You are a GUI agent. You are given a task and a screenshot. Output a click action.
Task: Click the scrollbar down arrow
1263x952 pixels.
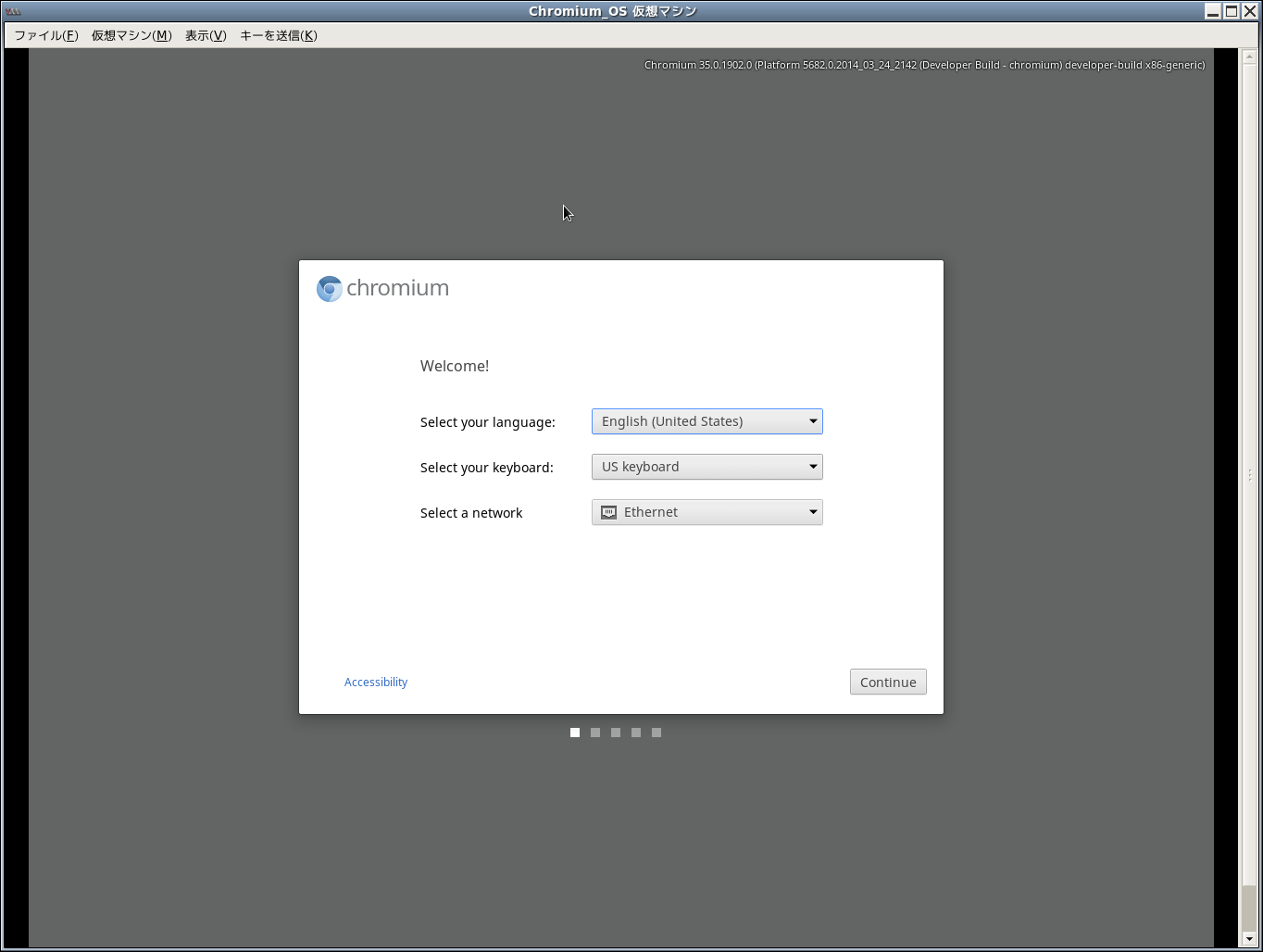[1250, 939]
